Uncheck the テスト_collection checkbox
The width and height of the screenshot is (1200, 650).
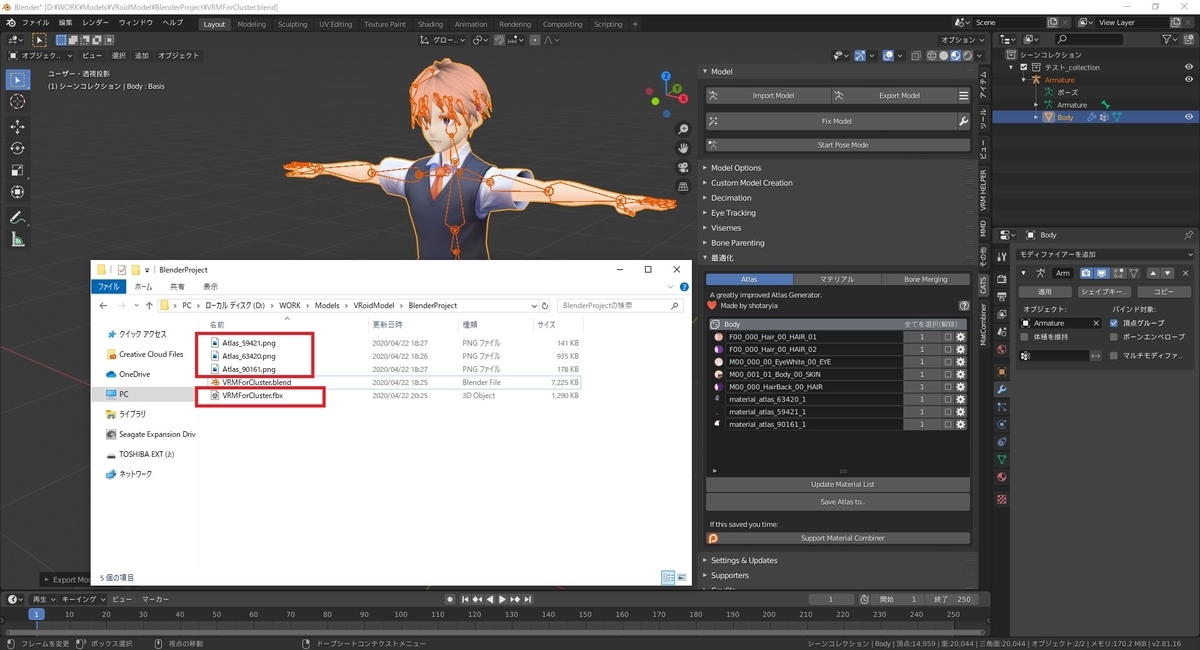click(1024, 67)
